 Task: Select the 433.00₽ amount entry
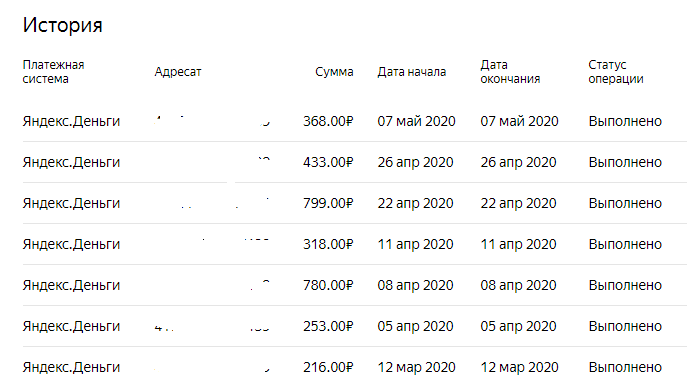(328, 162)
